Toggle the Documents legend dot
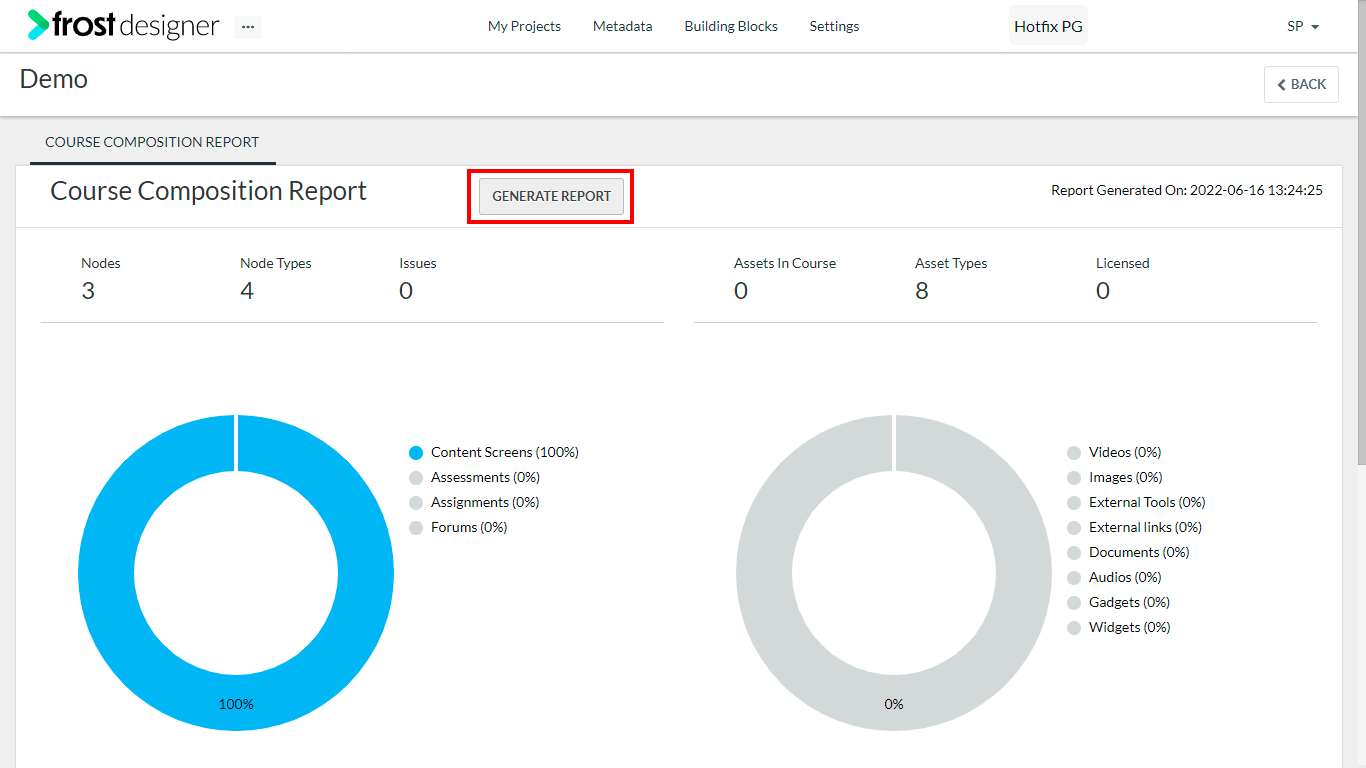 click(1075, 553)
